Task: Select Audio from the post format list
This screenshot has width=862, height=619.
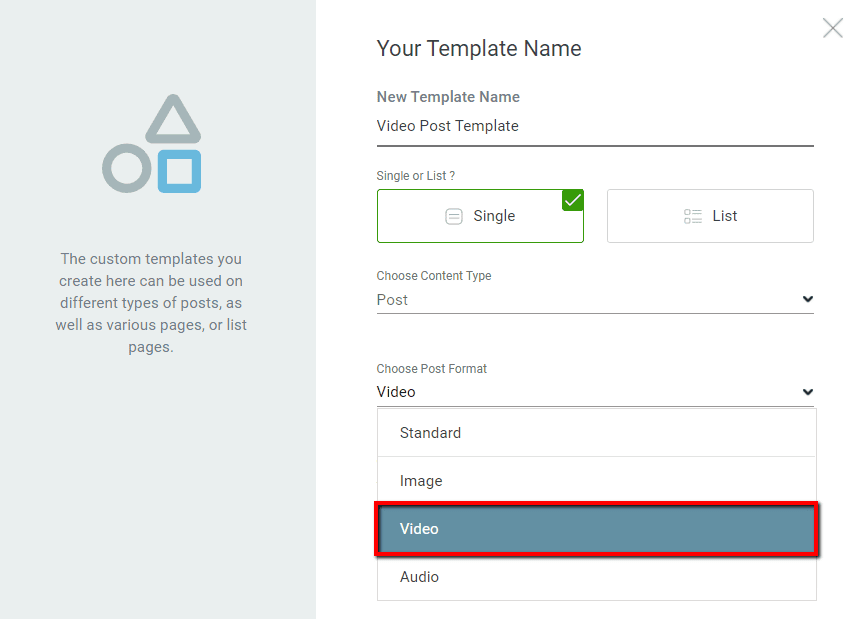Action: (x=419, y=577)
